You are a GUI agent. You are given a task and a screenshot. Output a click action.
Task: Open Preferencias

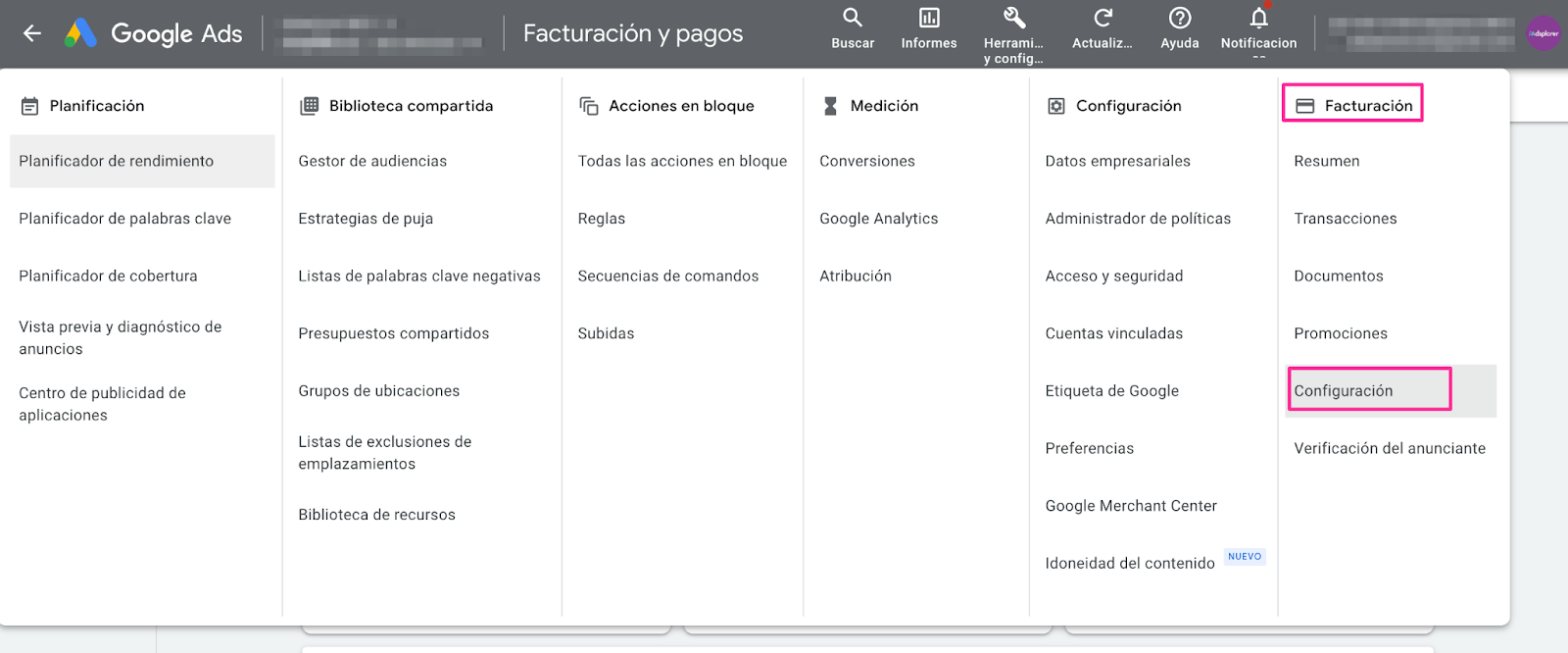(x=1090, y=448)
